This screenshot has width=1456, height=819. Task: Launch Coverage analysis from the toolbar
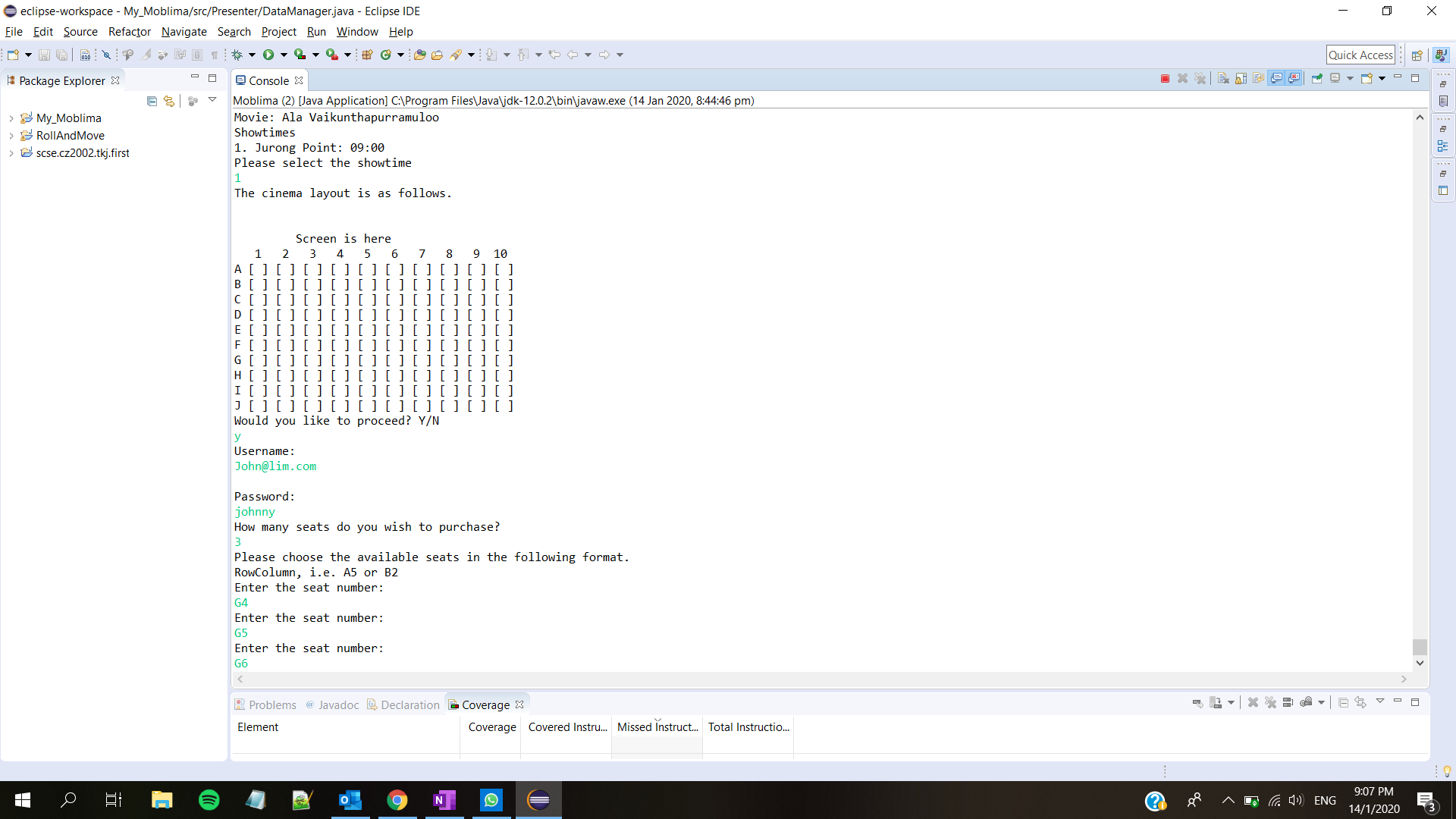tap(299, 55)
